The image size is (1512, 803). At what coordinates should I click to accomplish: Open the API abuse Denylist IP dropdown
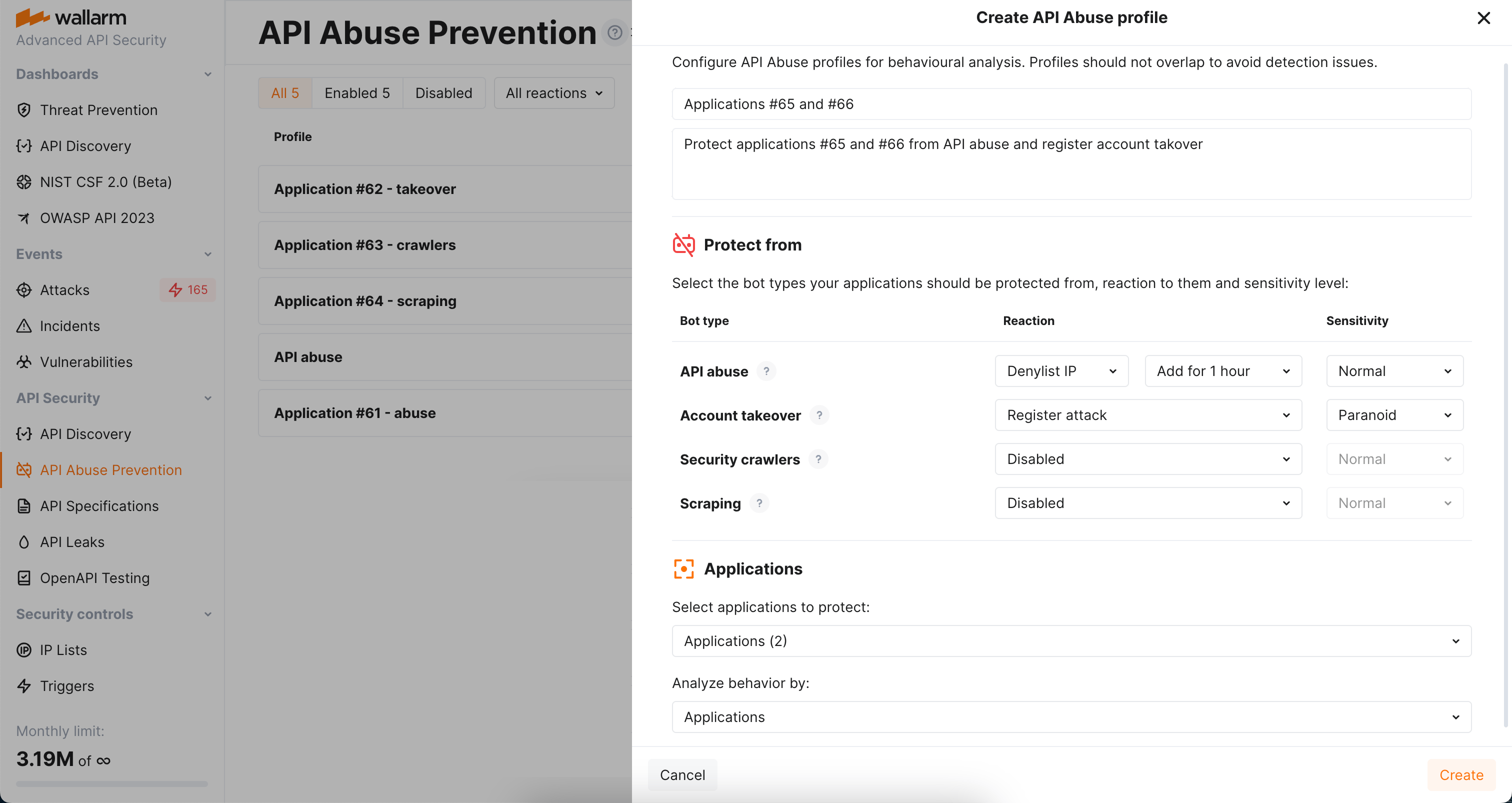(1060, 371)
